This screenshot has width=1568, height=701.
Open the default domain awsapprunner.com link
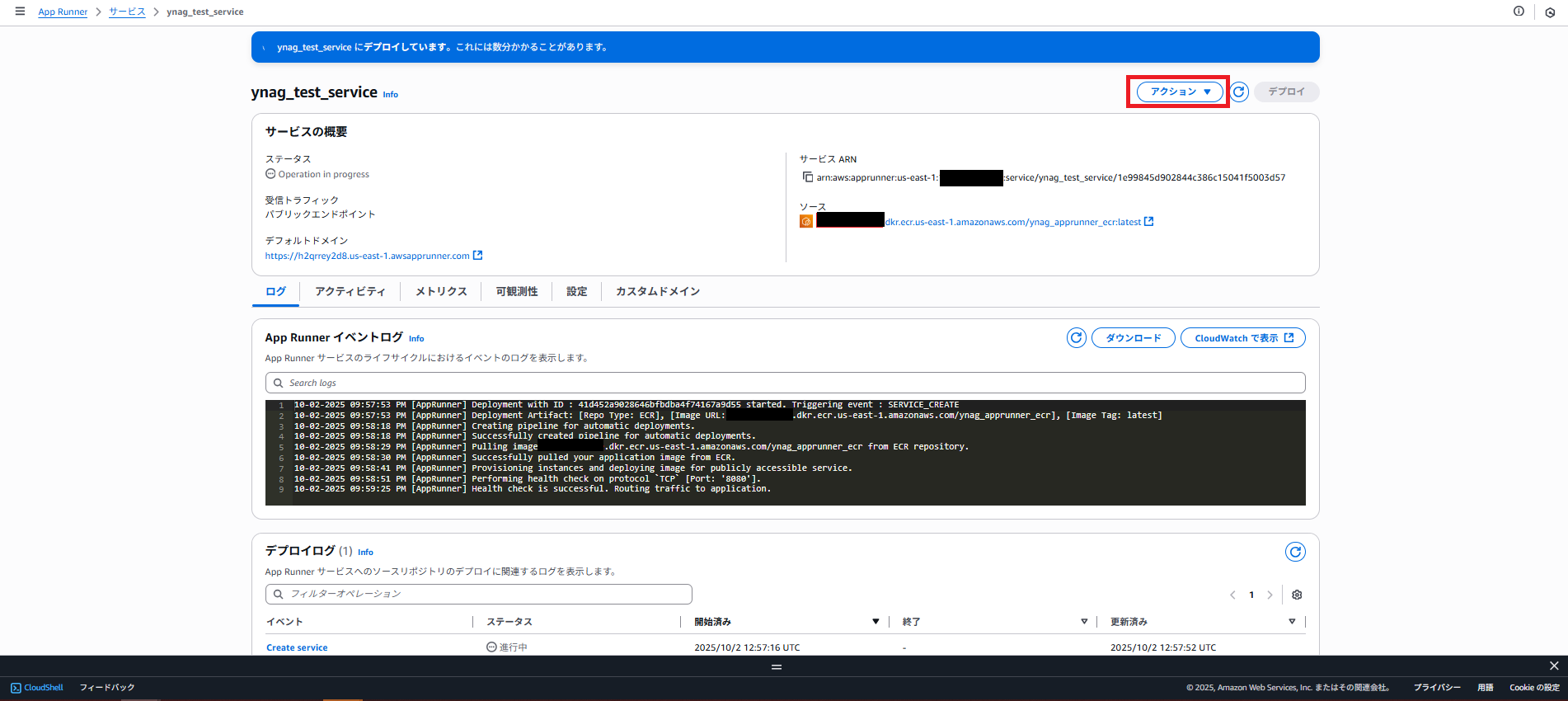(367, 256)
